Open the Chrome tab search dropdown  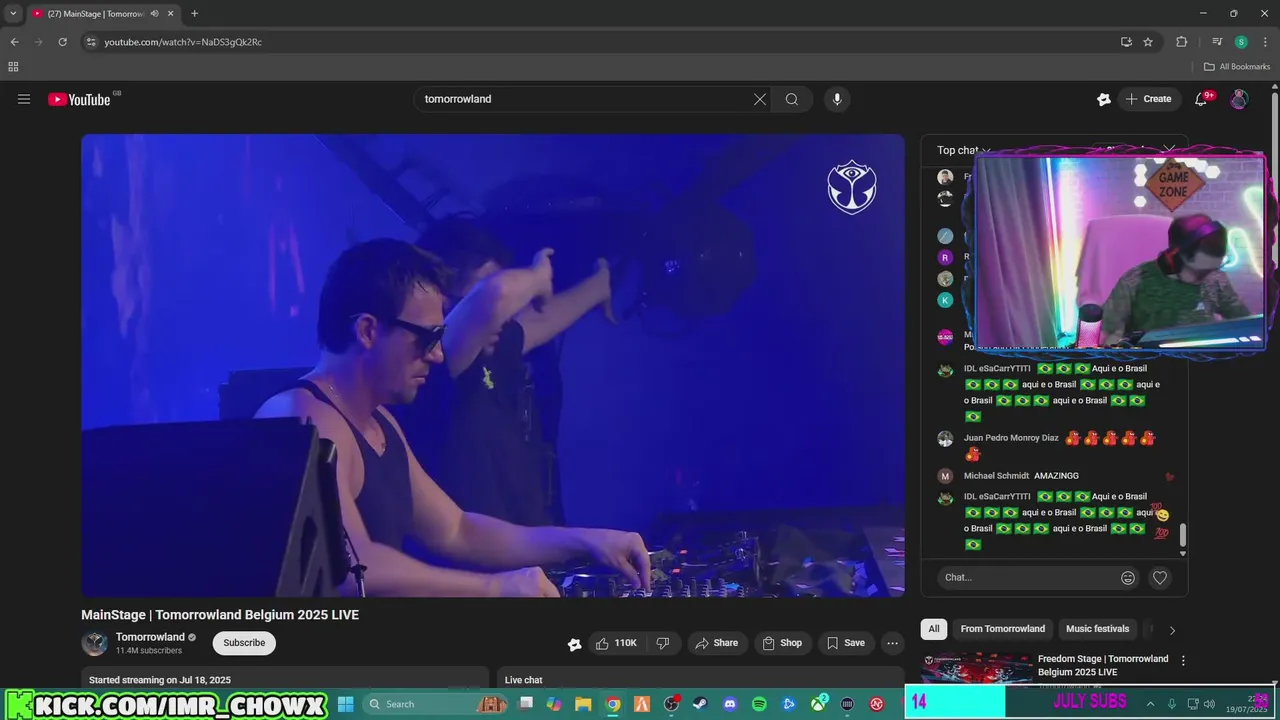[x=13, y=14]
